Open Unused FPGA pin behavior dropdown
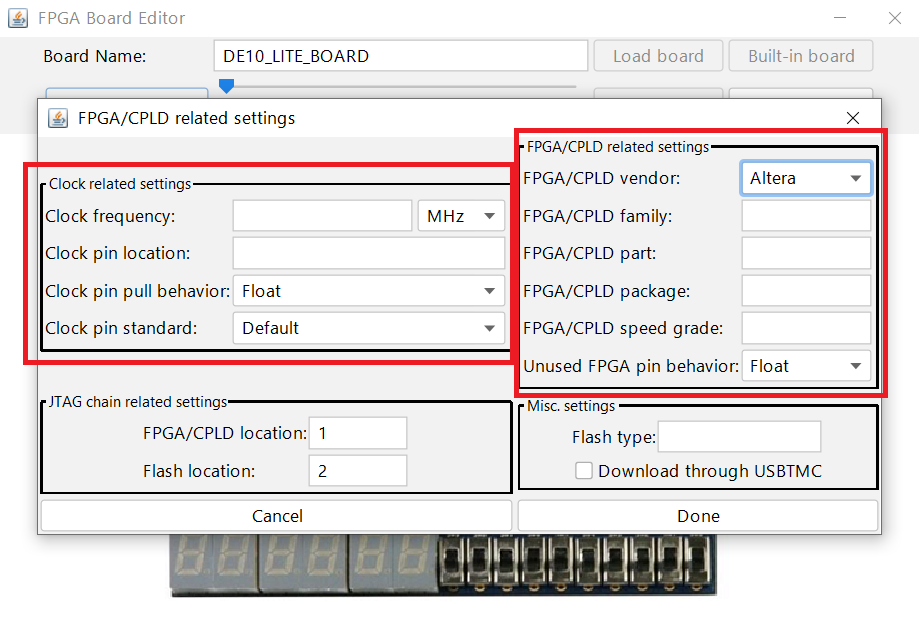Viewport: 919px width, 629px height. [x=805, y=366]
